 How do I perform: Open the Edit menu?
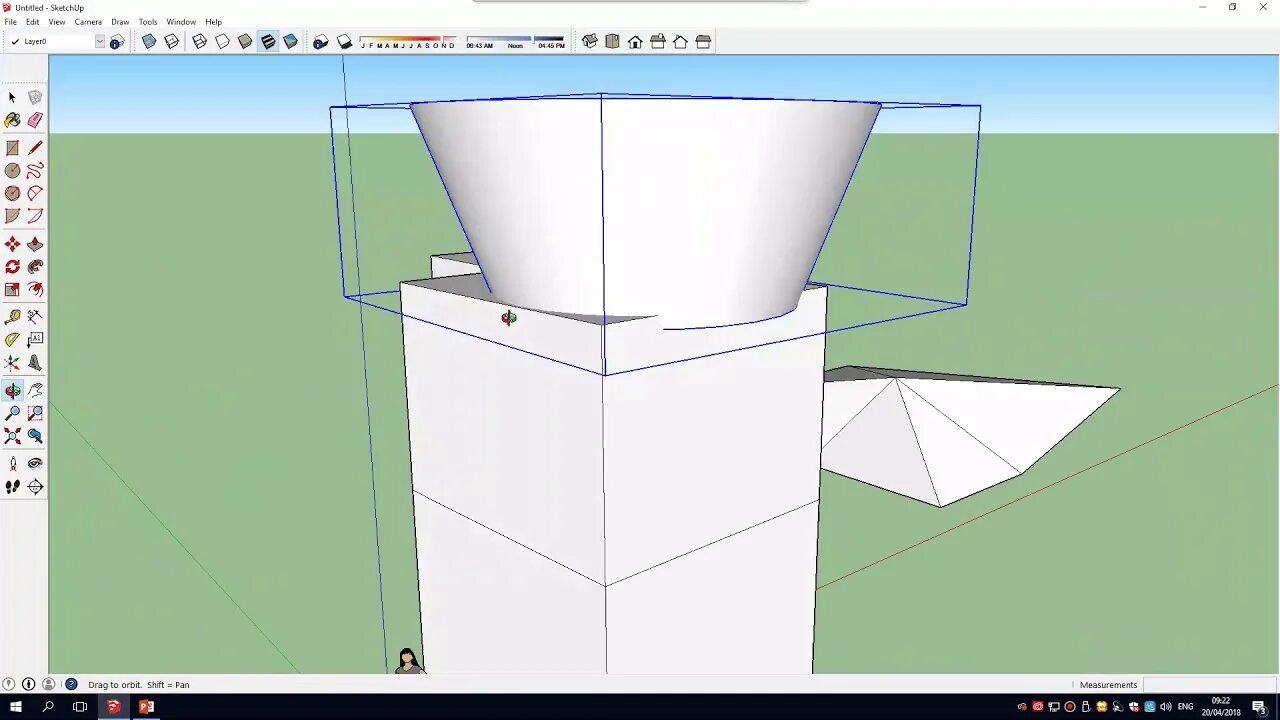tap(33, 22)
